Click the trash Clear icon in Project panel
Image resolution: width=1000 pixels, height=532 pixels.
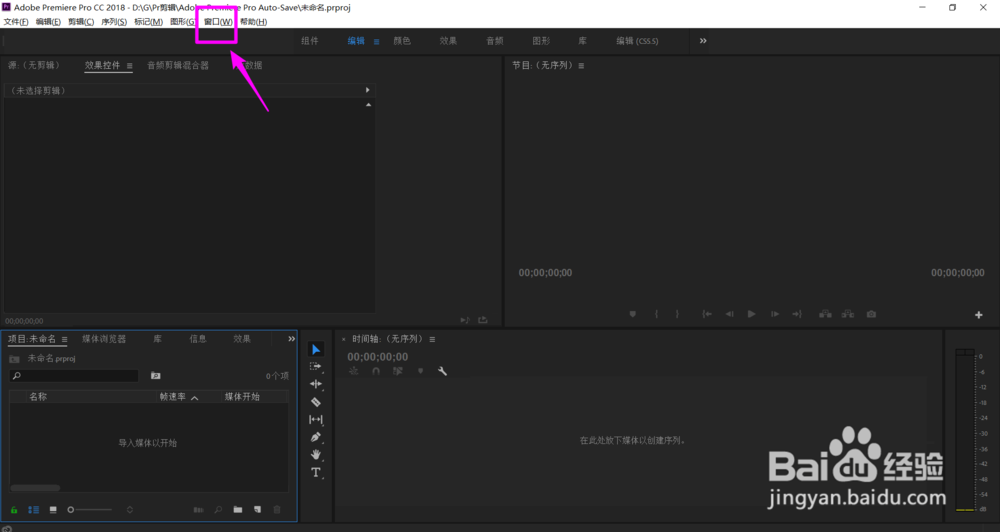click(277, 510)
